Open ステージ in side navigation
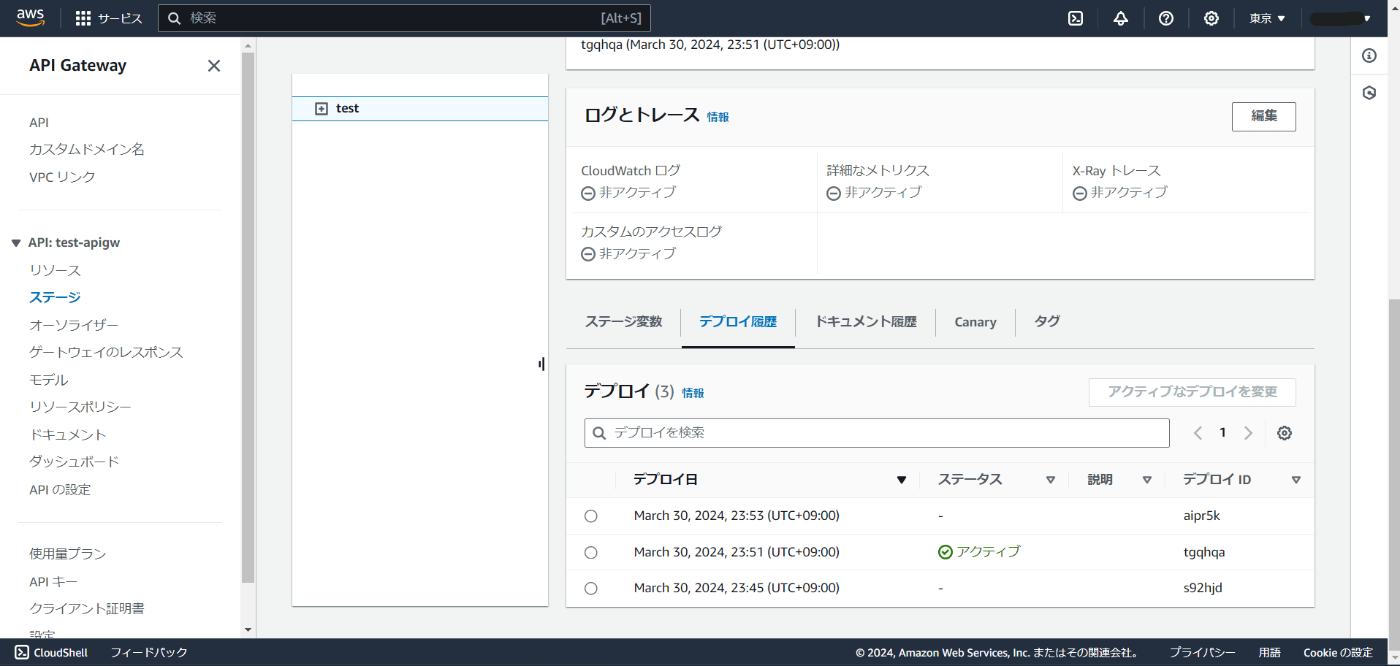The height and width of the screenshot is (666, 1400). tap(55, 297)
